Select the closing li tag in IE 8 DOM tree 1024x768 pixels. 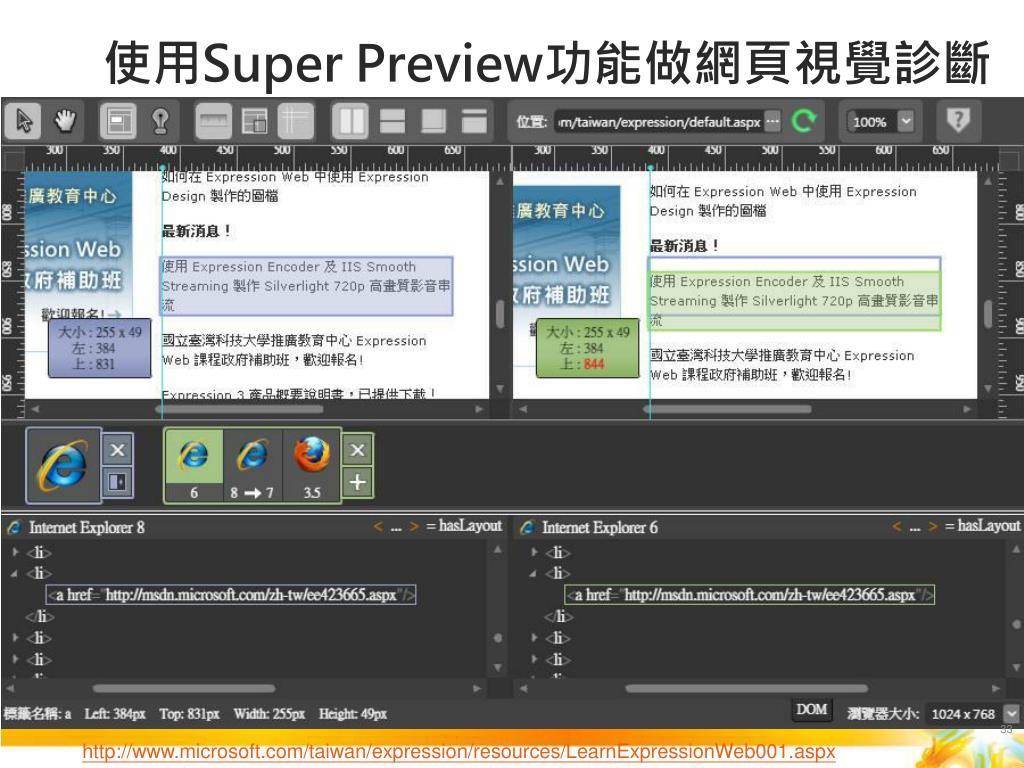point(39,616)
